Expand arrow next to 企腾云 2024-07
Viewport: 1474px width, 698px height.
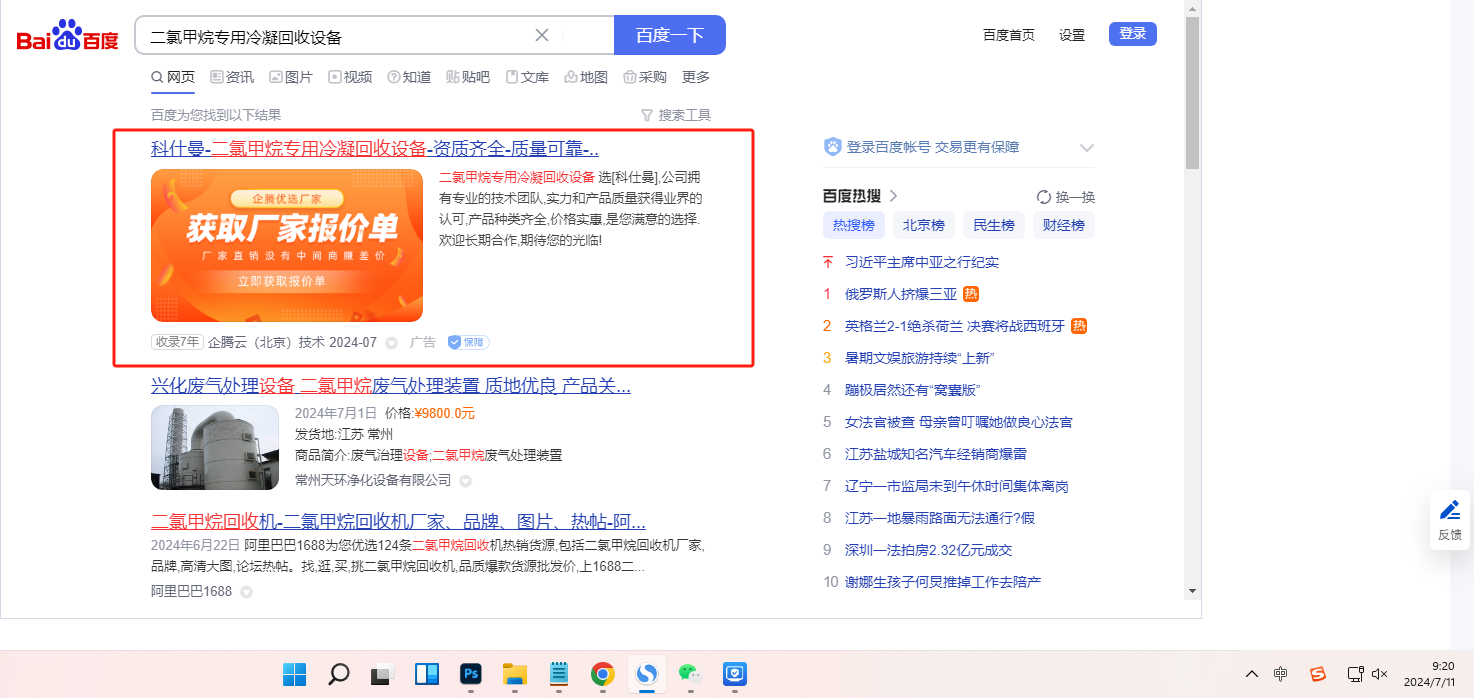tap(392, 343)
